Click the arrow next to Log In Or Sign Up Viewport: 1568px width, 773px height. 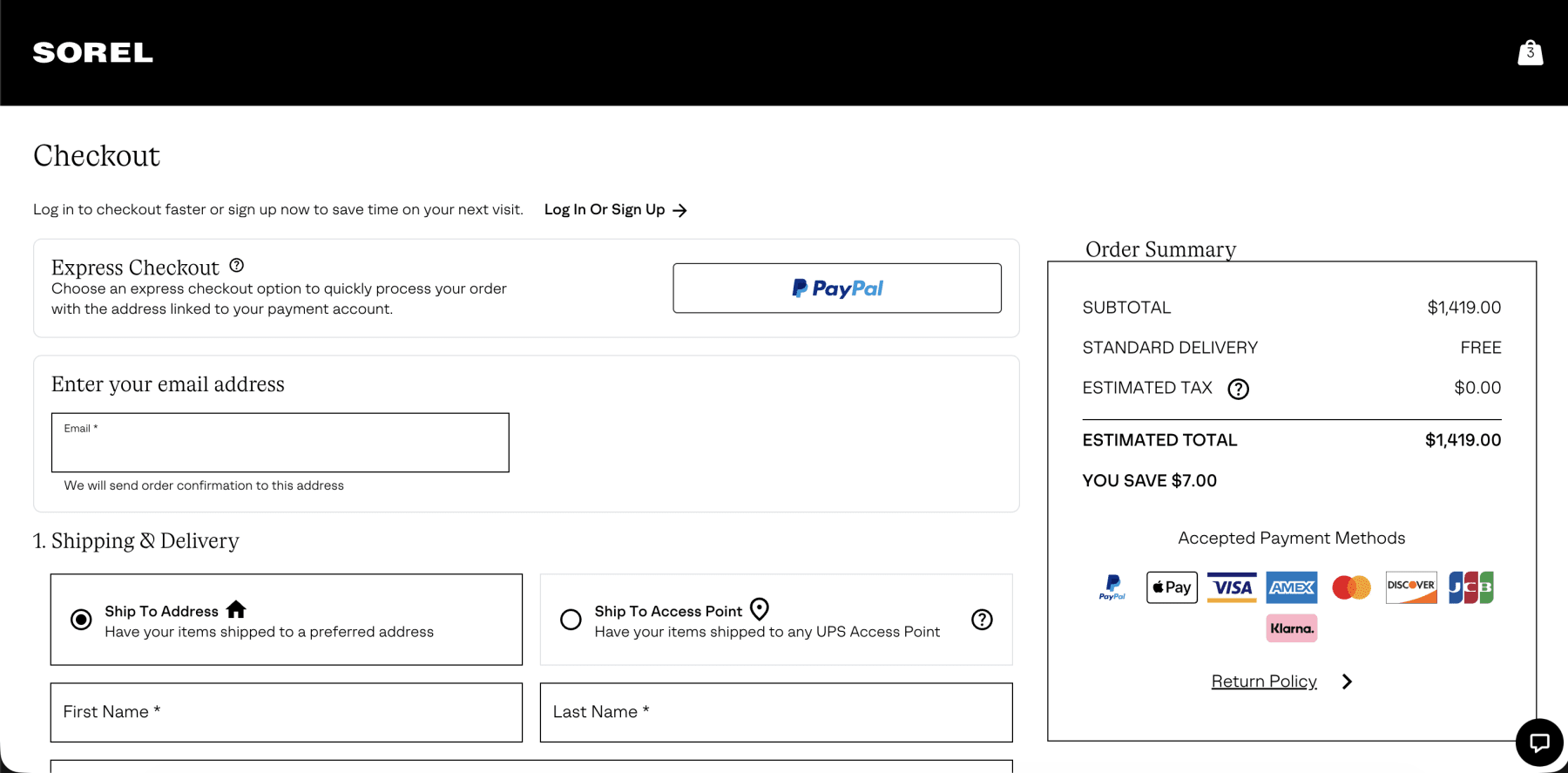point(681,209)
